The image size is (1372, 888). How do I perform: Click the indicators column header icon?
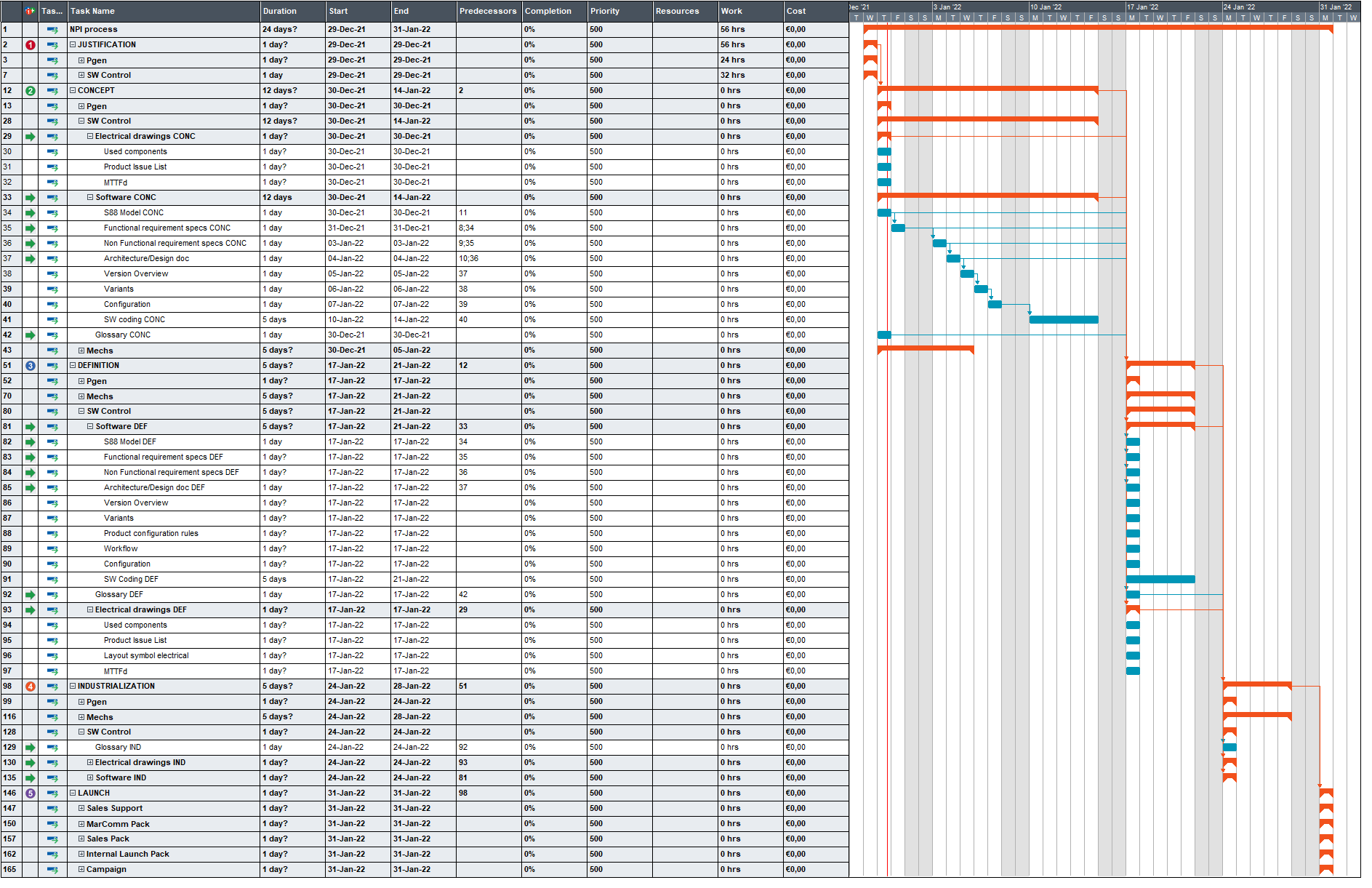[29, 10]
